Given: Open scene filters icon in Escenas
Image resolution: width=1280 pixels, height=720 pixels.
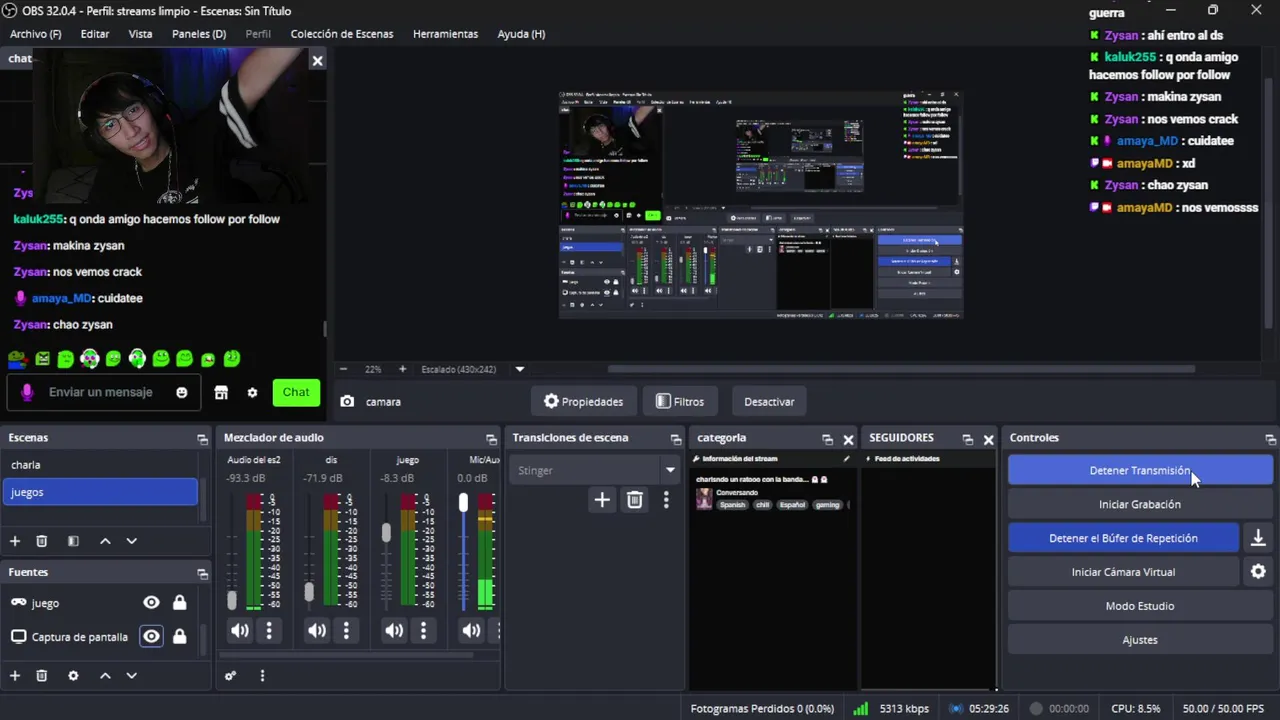Looking at the screenshot, I should click(73, 541).
